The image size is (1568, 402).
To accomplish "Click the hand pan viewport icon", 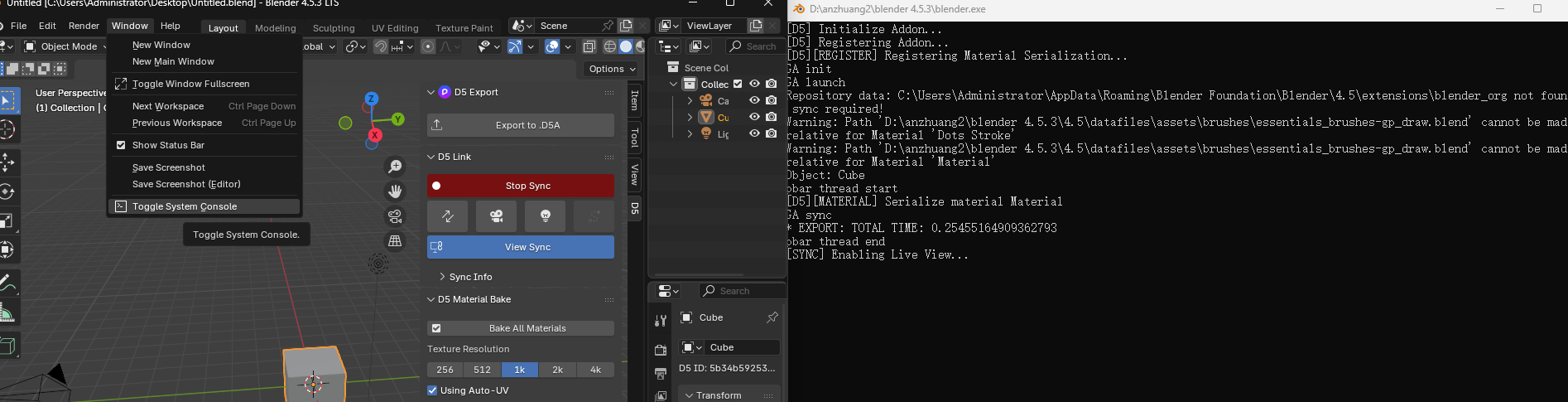I will (x=395, y=191).
